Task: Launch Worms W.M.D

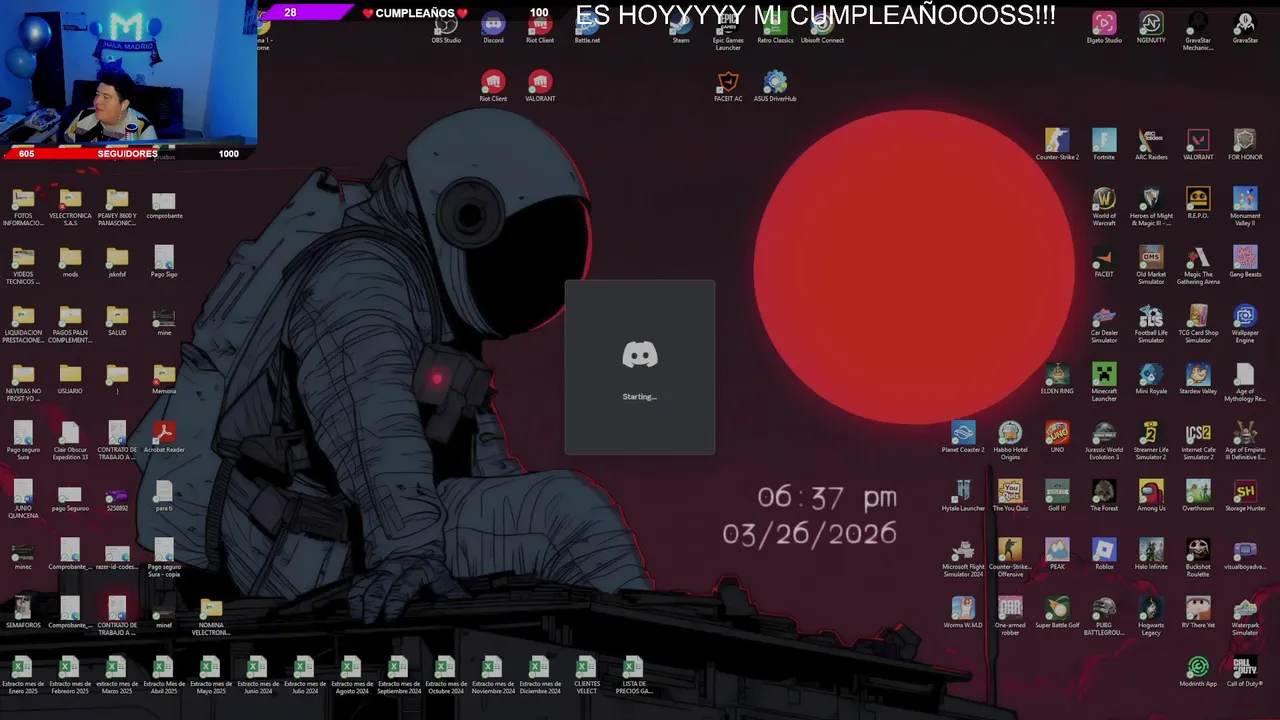Action: (963, 612)
